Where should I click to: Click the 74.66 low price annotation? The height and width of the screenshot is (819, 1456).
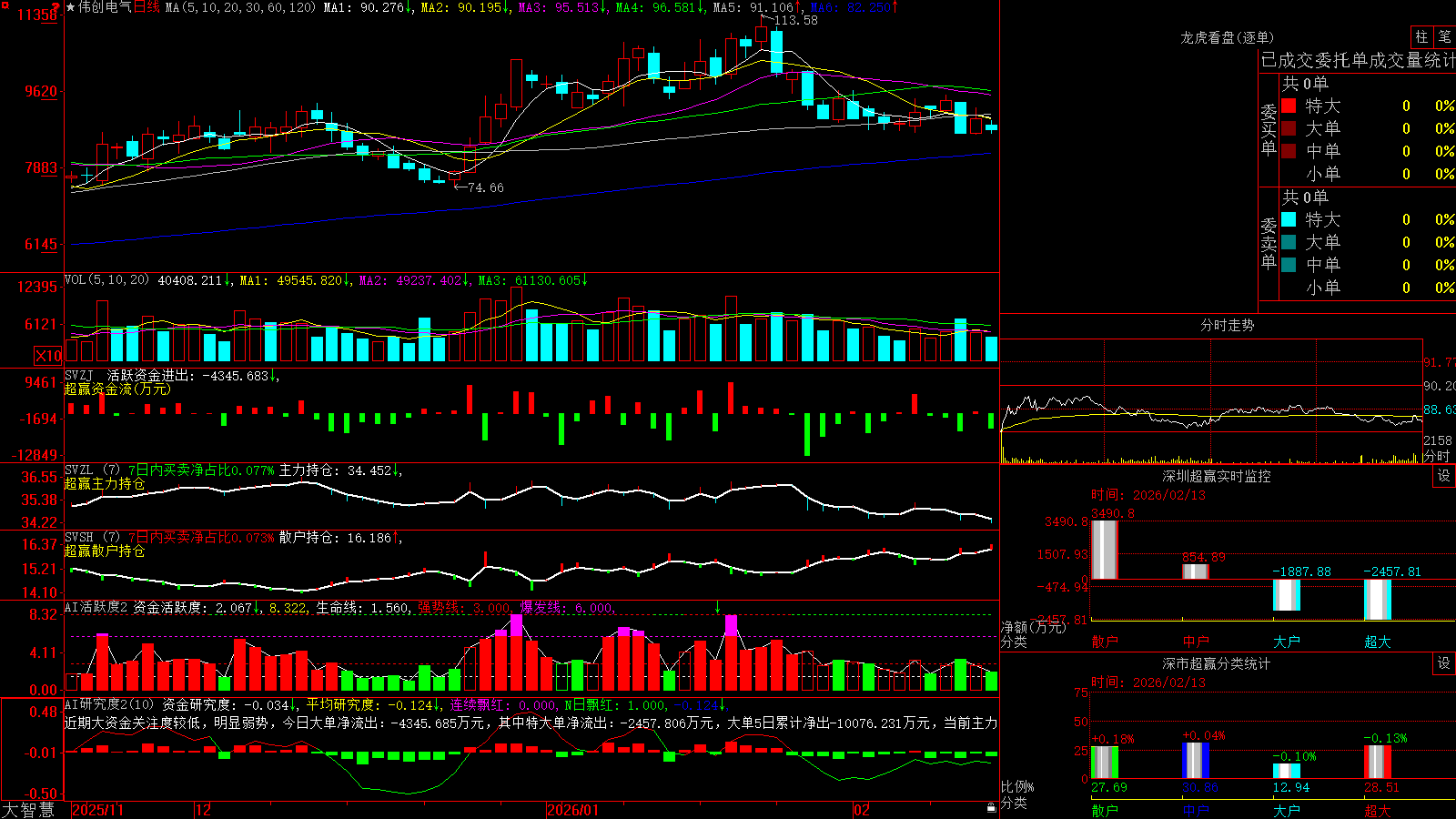[x=485, y=187]
